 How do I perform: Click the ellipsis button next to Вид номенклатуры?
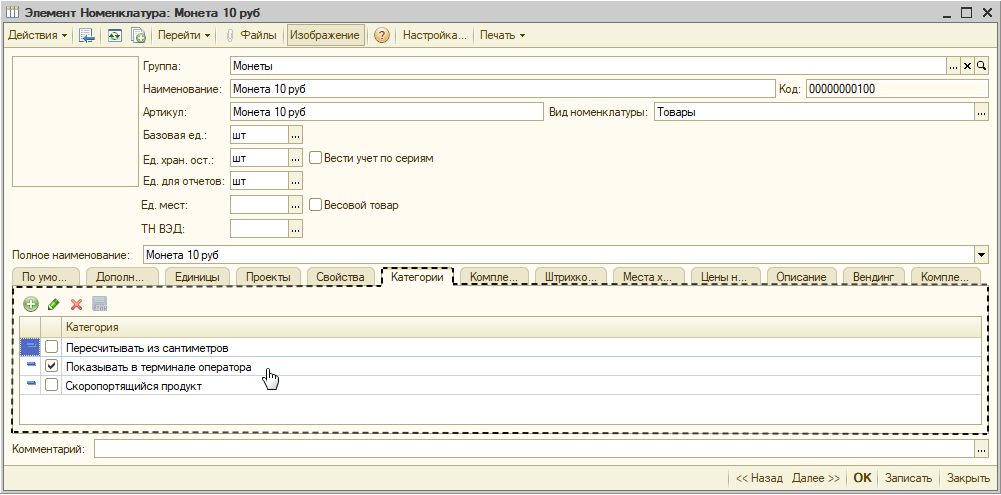(982, 112)
